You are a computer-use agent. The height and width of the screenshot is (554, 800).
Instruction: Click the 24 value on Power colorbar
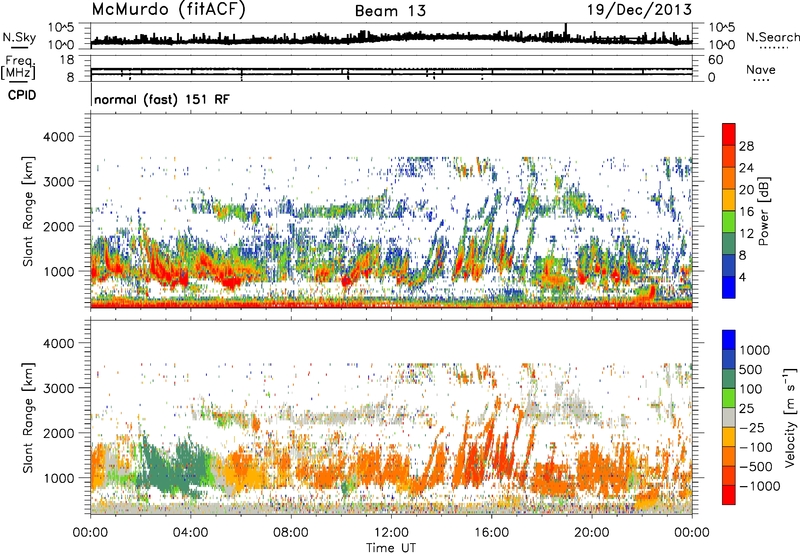tap(746, 168)
